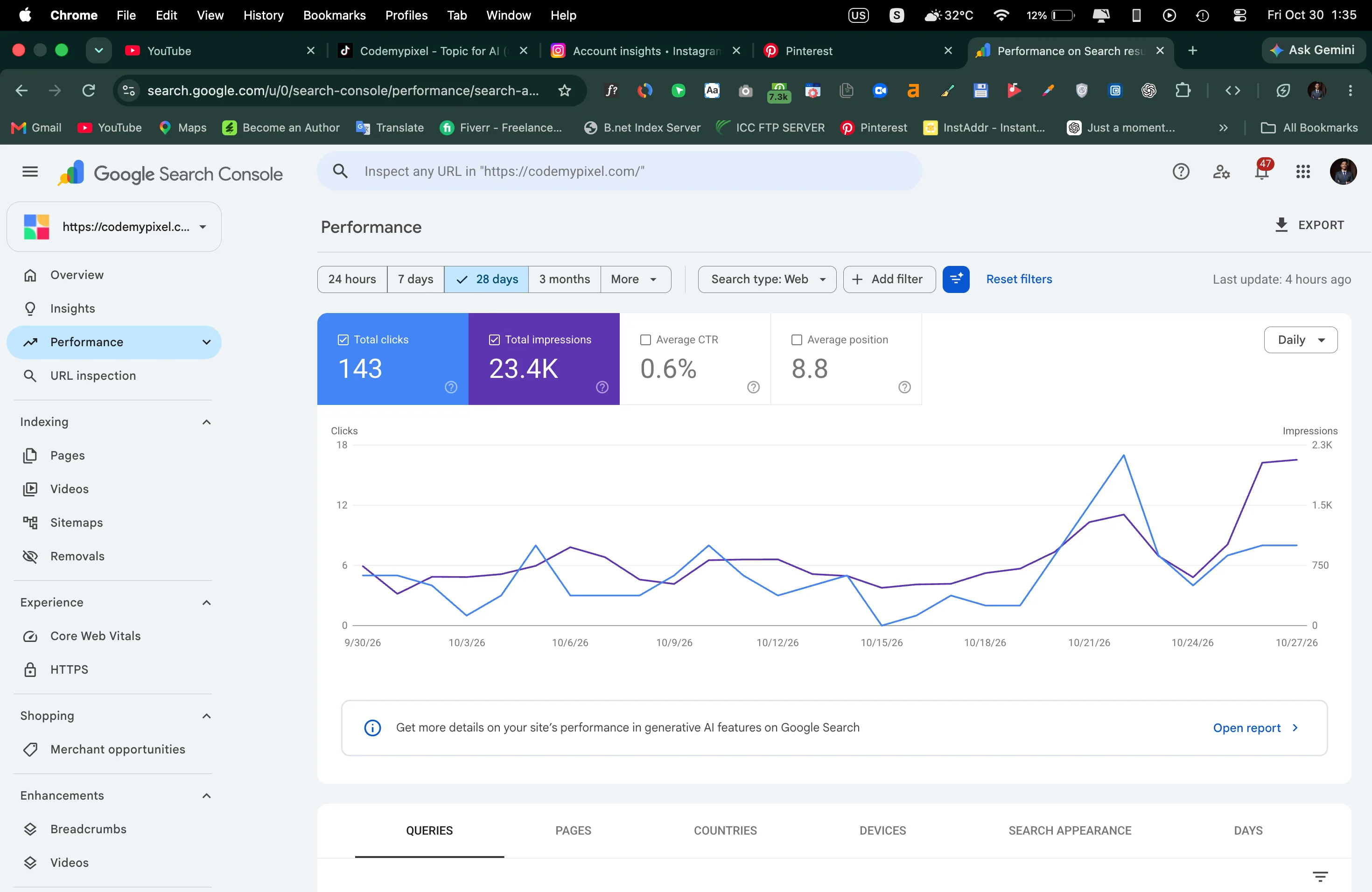Open the Search type: Web dropdown
Viewport: 1372px width, 892px height.
(x=767, y=279)
